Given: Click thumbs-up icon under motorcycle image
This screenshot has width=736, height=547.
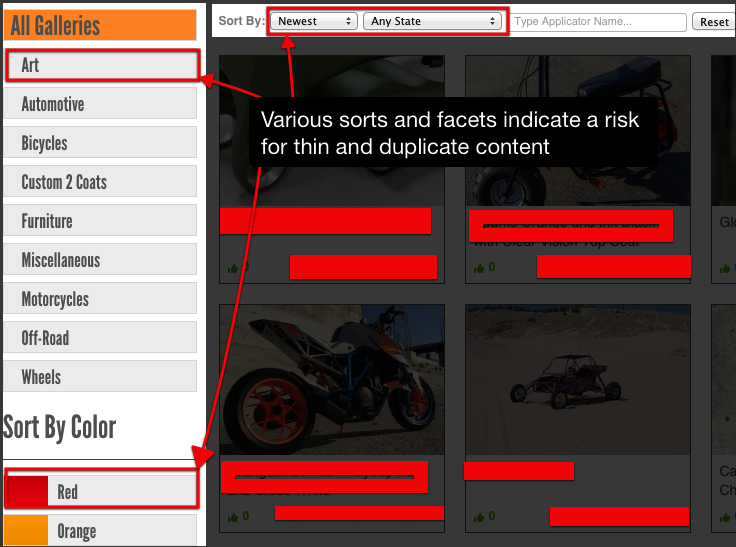Looking at the screenshot, I should [233, 516].
